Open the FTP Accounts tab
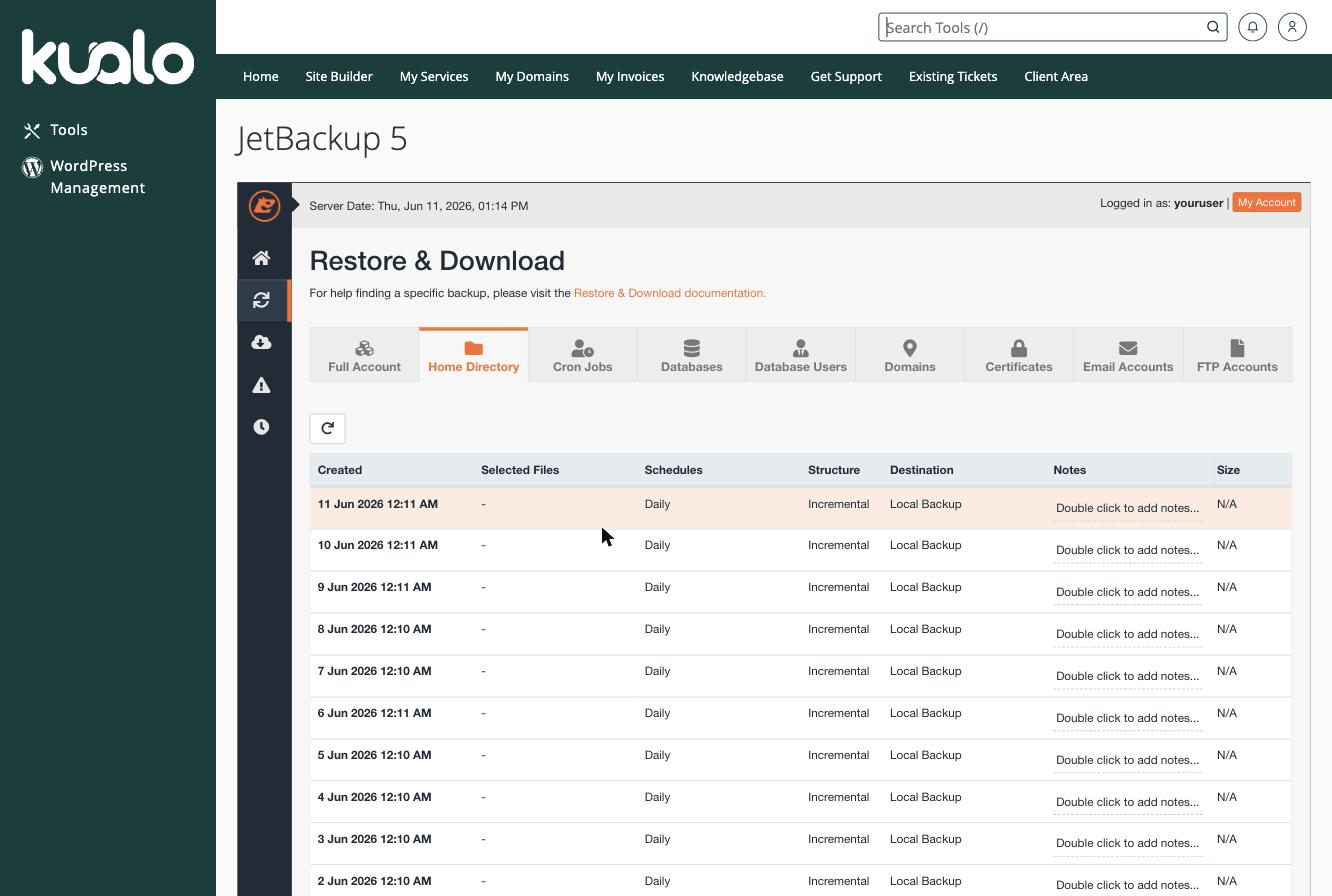Viewport: 1332px width, 896px height. (1237, 355)
